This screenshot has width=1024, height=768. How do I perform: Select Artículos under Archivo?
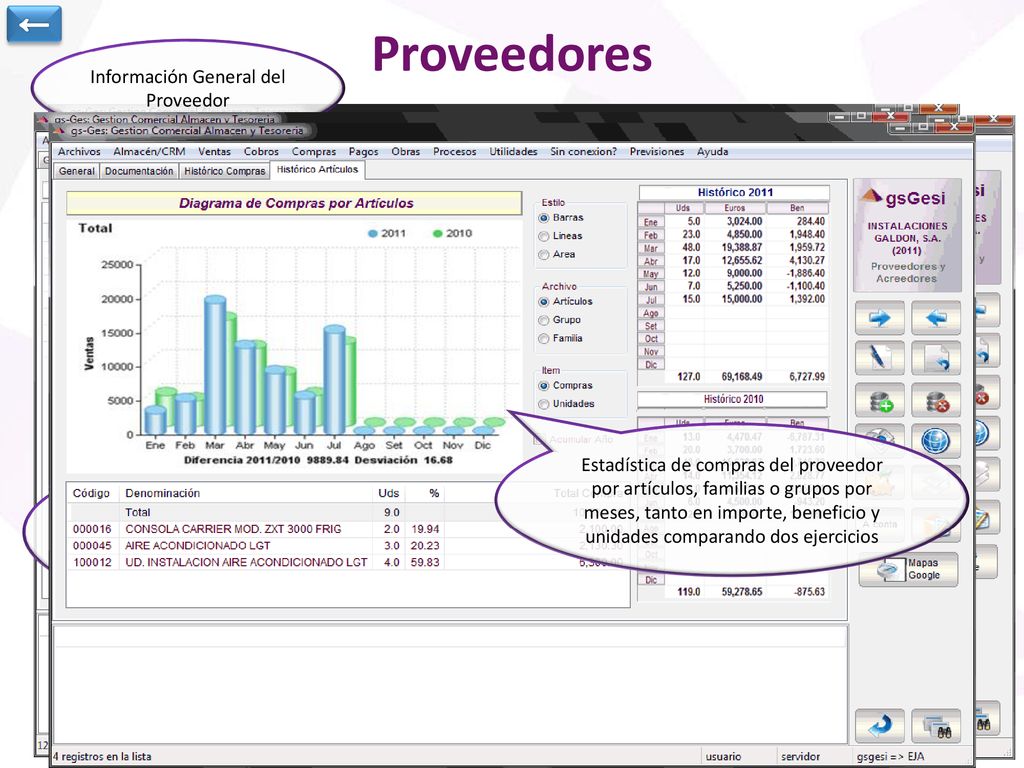tap(543, 302)
